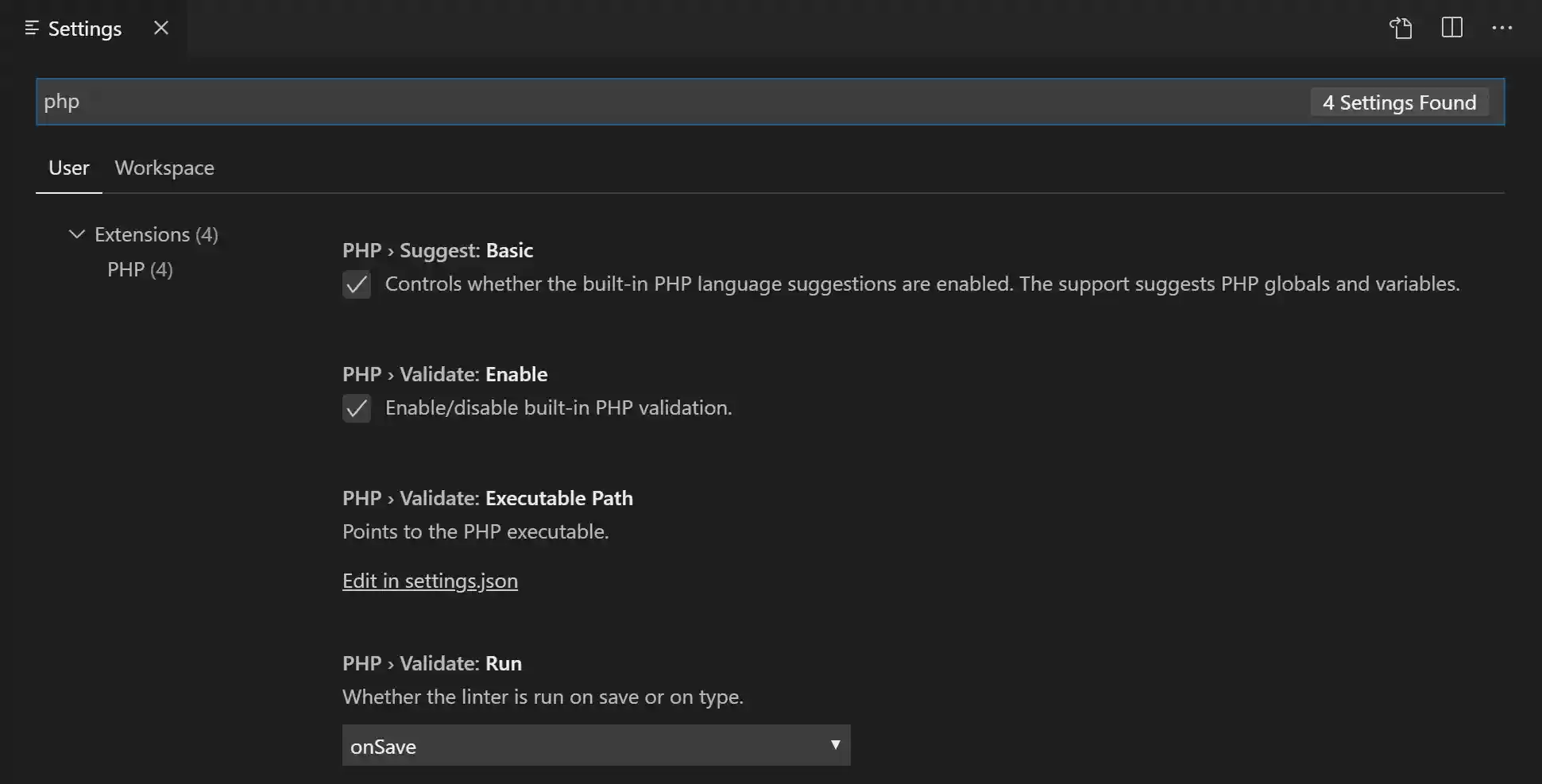
Task: Click the onSave dropdown arrow
Action: coord(835,745)
